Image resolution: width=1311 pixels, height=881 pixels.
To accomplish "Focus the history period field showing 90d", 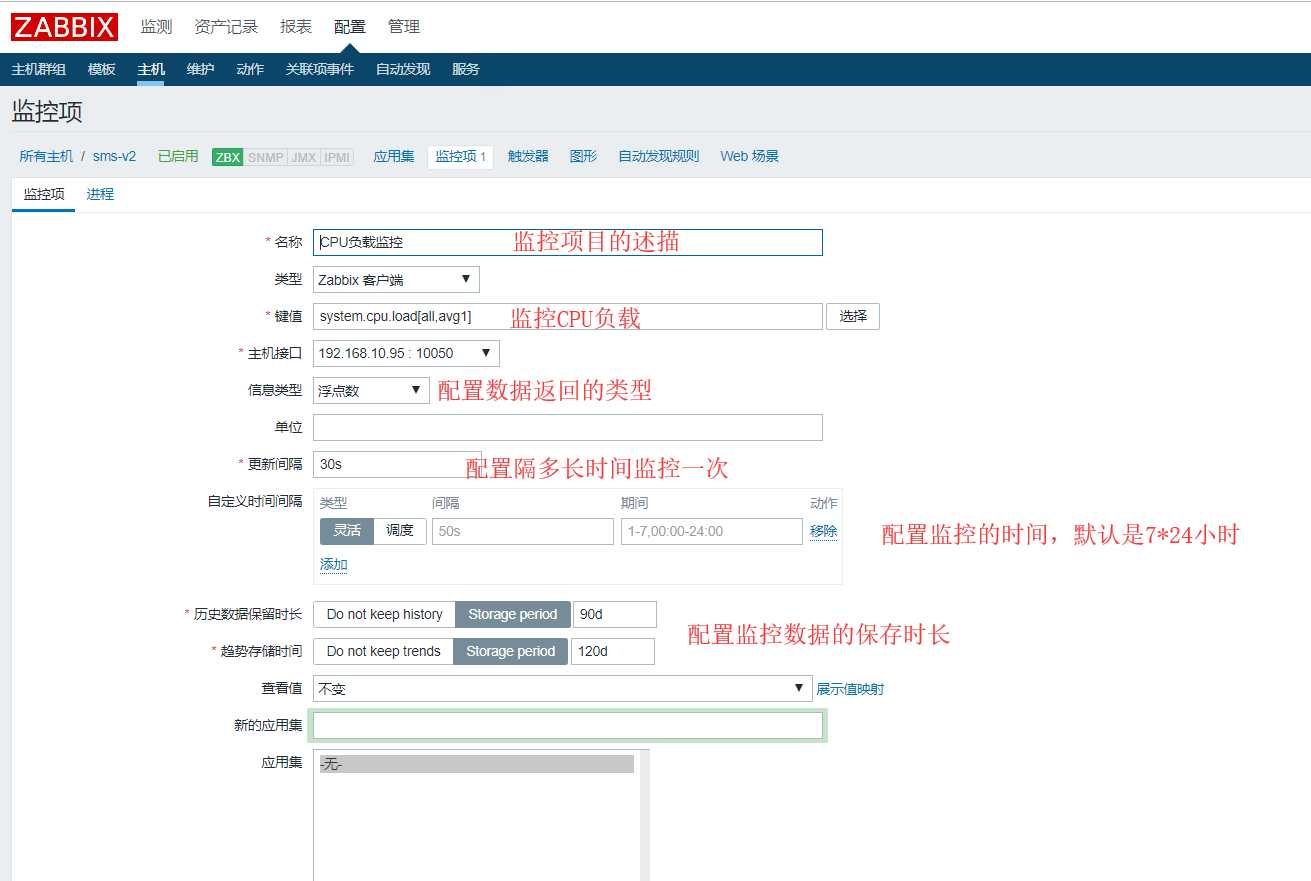I will coord(615,614).
